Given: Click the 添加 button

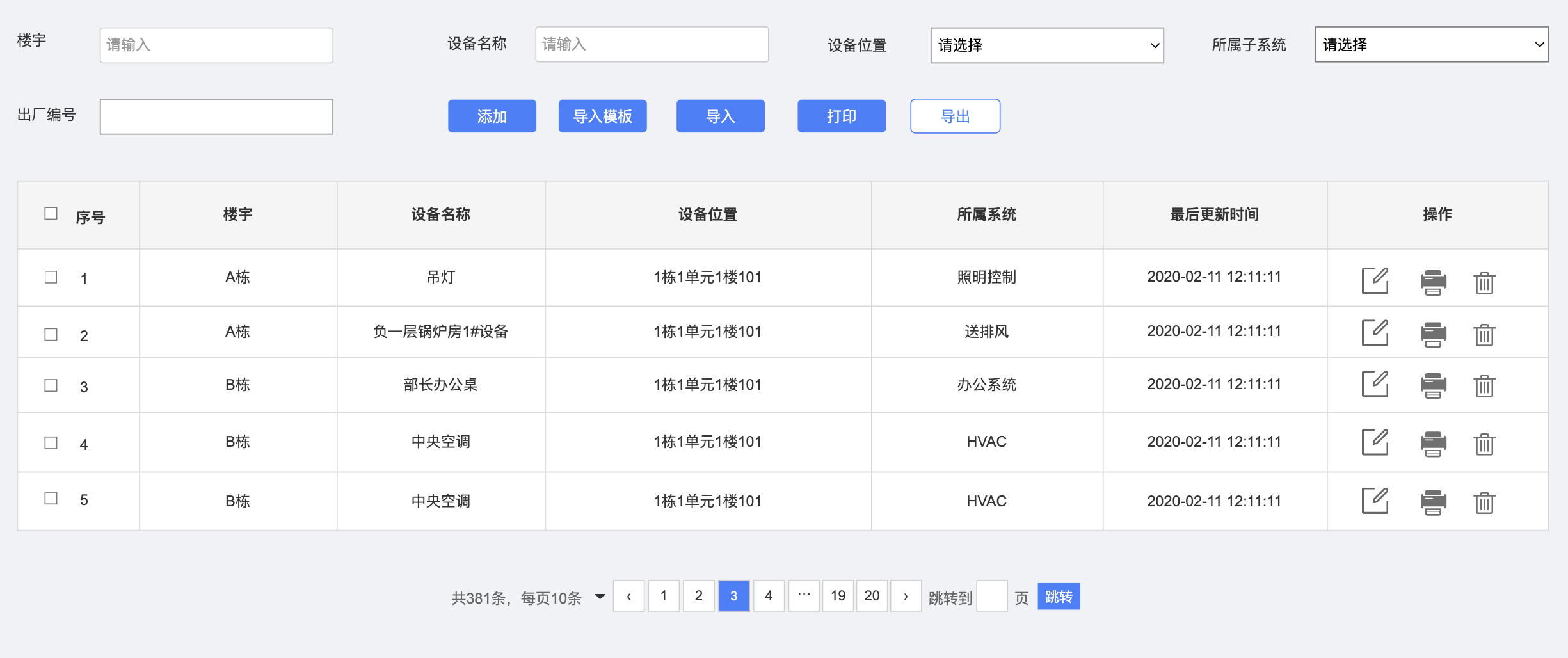Looking at the screenshot, I should point(492,116).
